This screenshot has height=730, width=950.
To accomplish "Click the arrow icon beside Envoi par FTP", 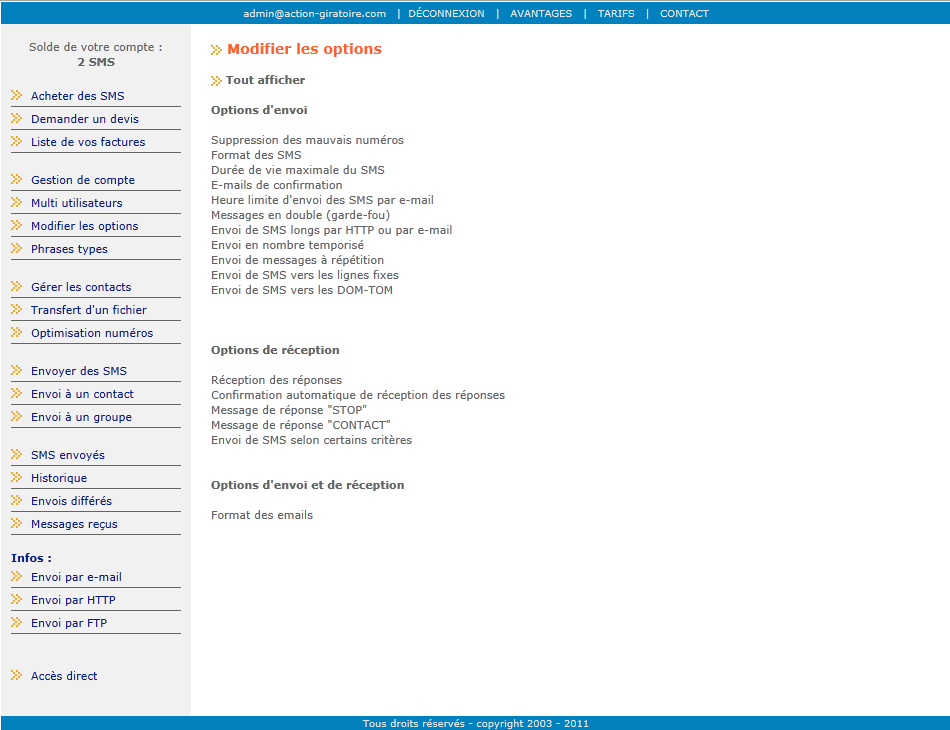I will pyautogui.click(x=16, y=622).
